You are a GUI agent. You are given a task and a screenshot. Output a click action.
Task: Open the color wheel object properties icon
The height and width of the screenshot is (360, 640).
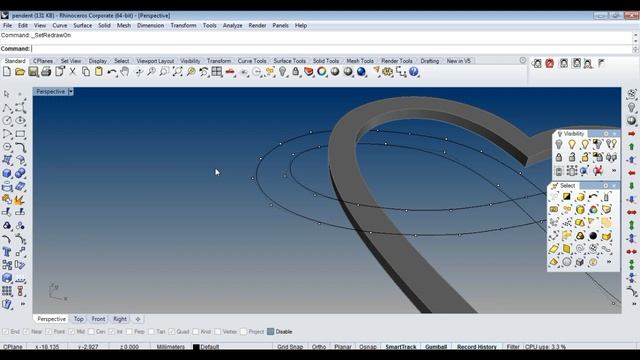tap(322, 72)
